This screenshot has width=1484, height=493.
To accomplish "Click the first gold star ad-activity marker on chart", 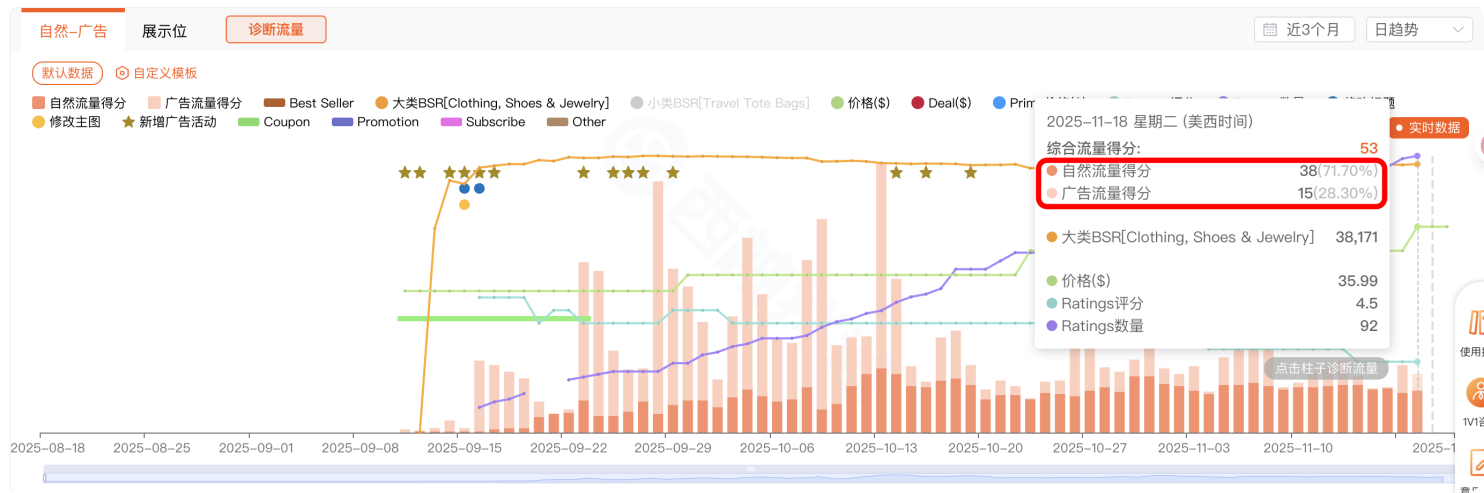I will (404, 172).
